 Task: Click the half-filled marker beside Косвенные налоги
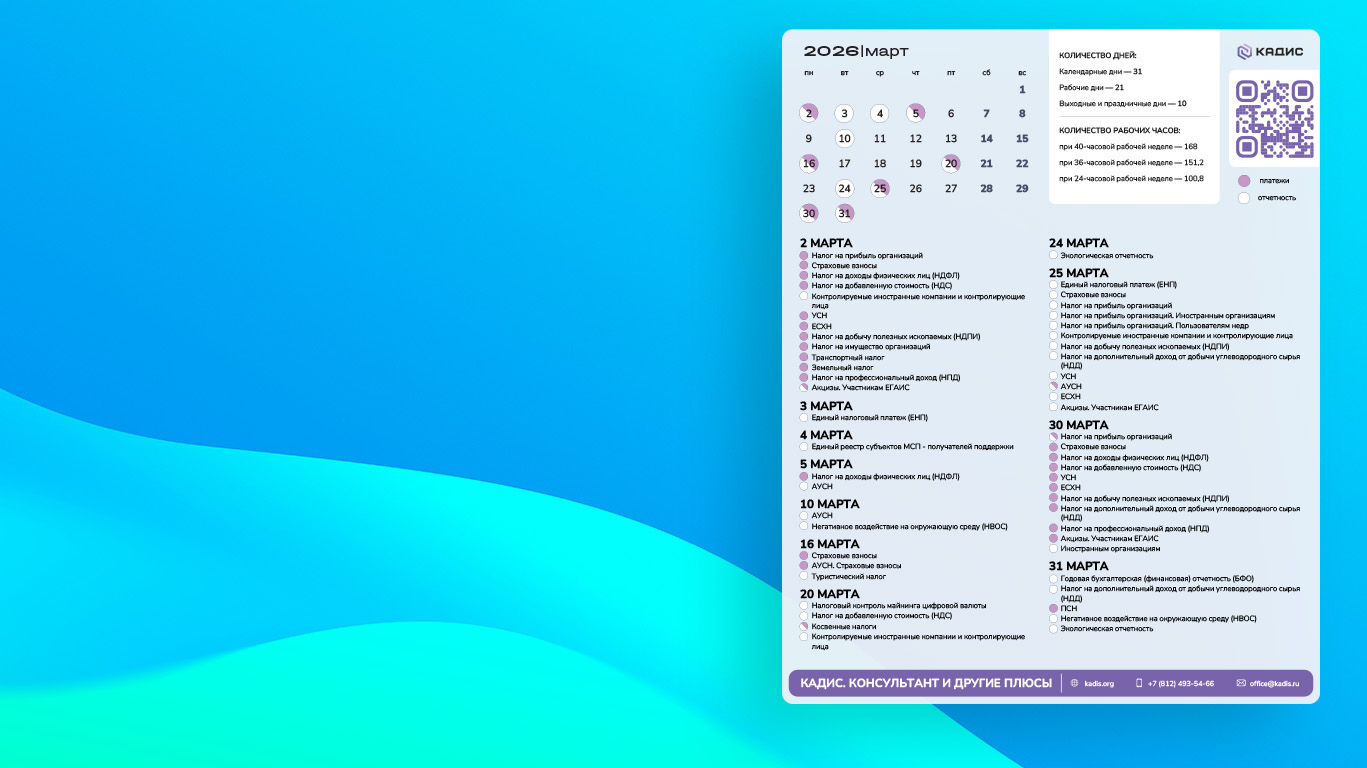click(x=804, y=626)
